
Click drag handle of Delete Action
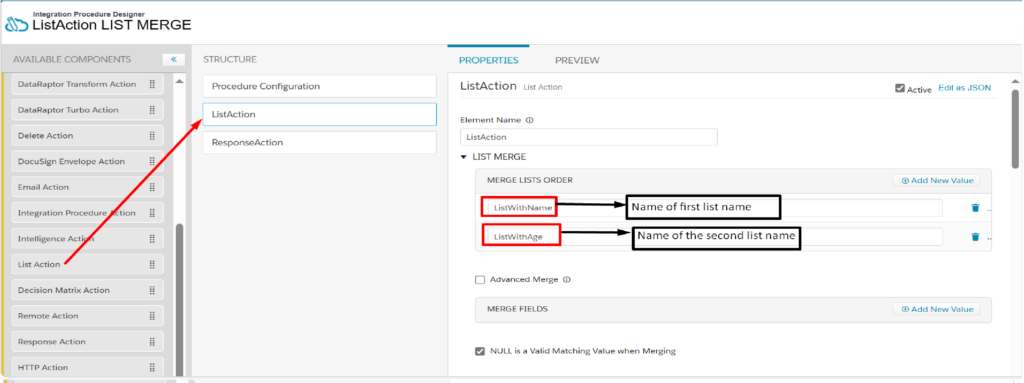(152, 135)
